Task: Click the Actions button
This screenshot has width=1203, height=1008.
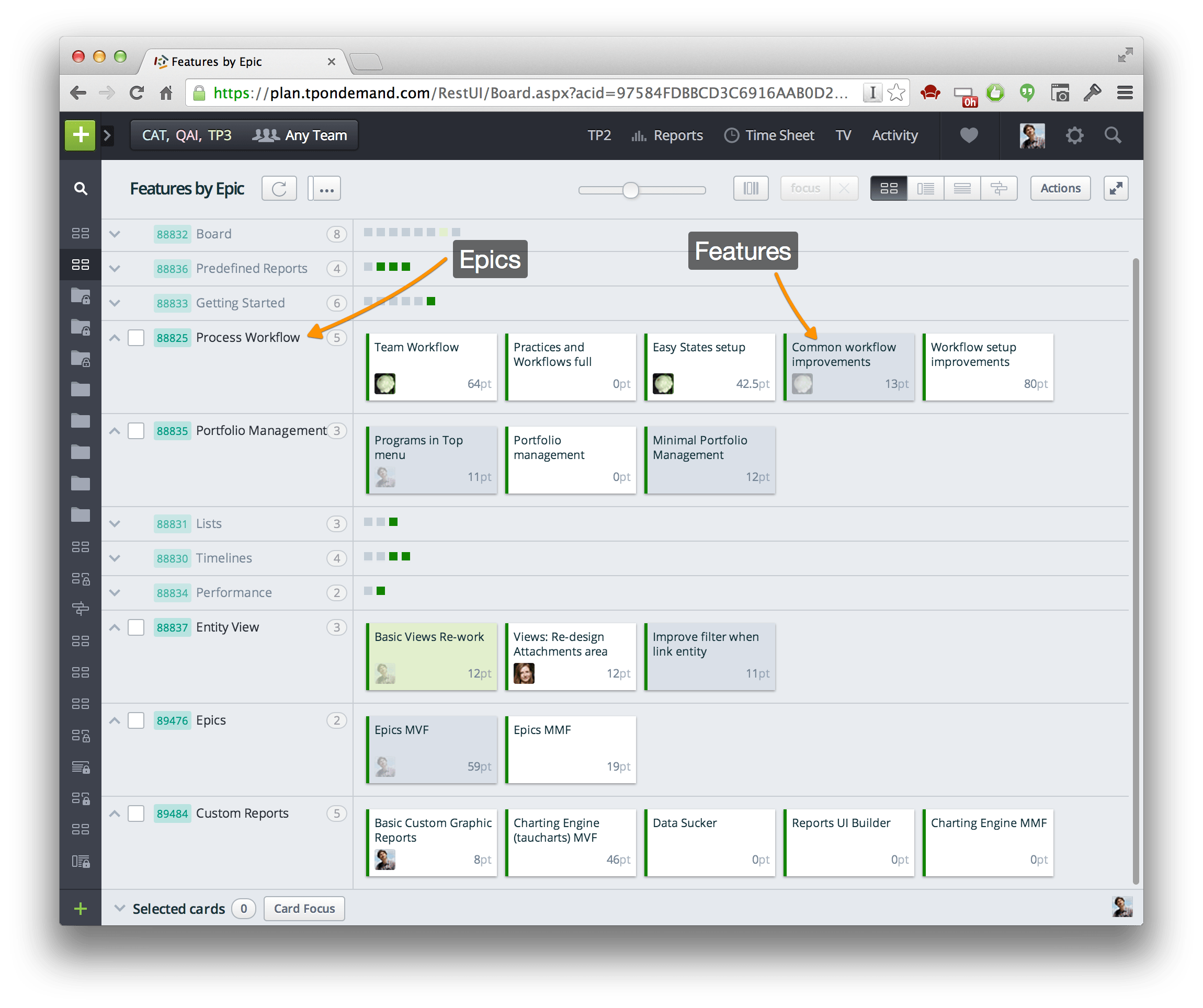Action: tap(1060, 188)
